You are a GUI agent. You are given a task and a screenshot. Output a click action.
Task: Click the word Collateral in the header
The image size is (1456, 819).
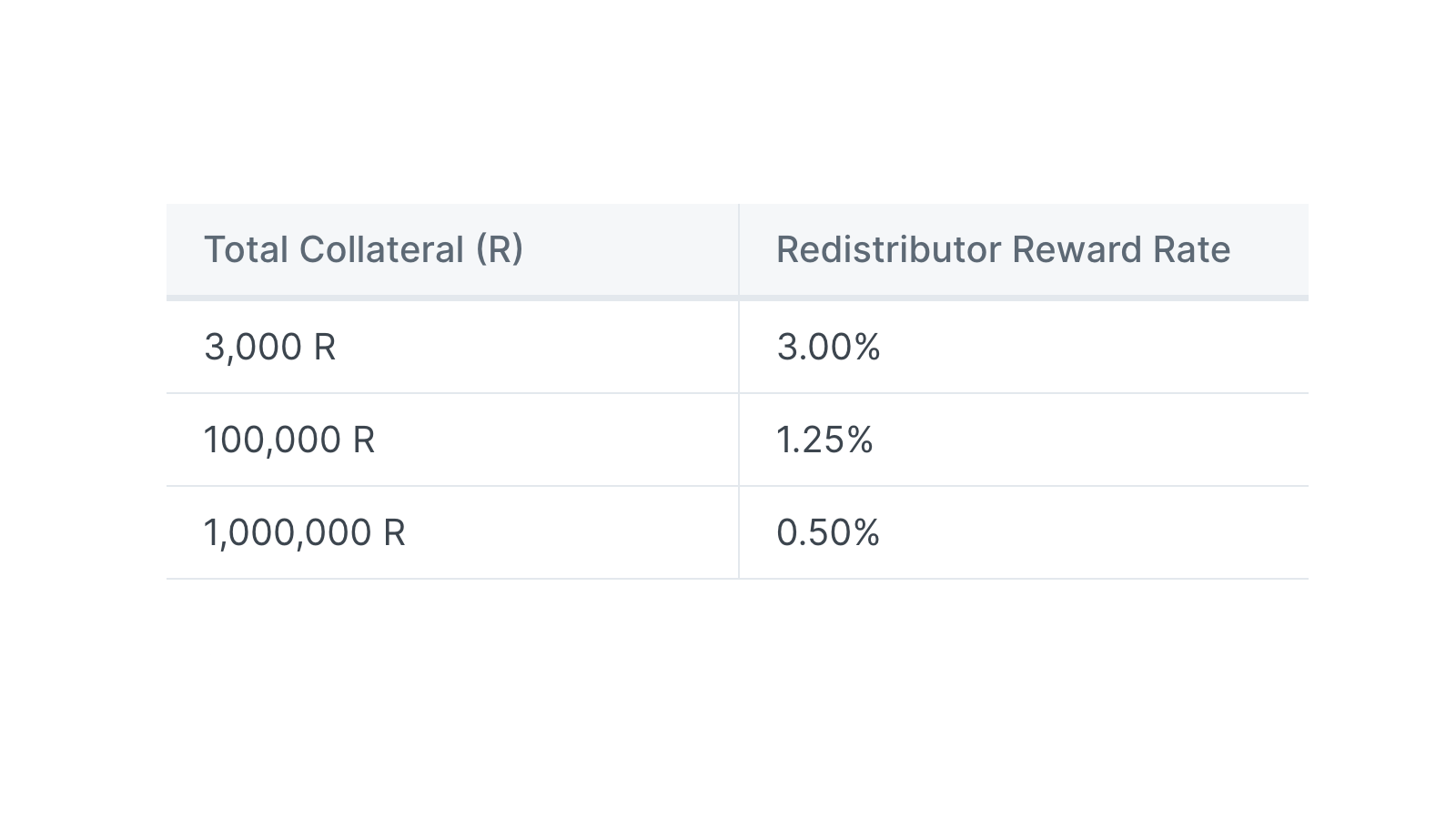[x=381, y=249]
